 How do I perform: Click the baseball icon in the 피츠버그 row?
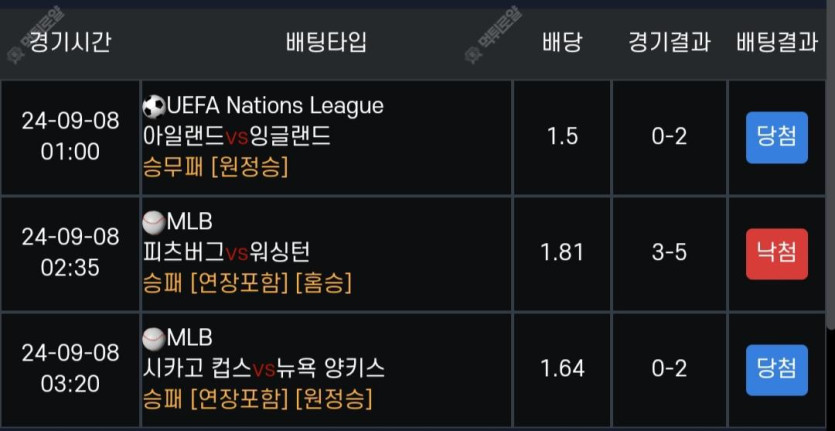(154, 222)
